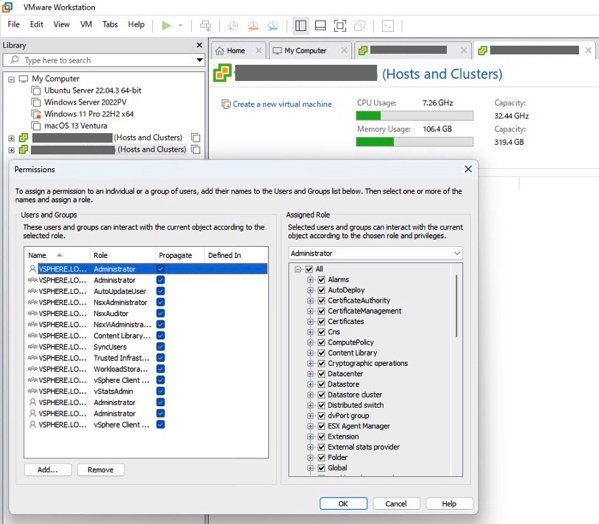Open the Edit menu
This screenshot has width=599, height=524.
coord(37,24)
